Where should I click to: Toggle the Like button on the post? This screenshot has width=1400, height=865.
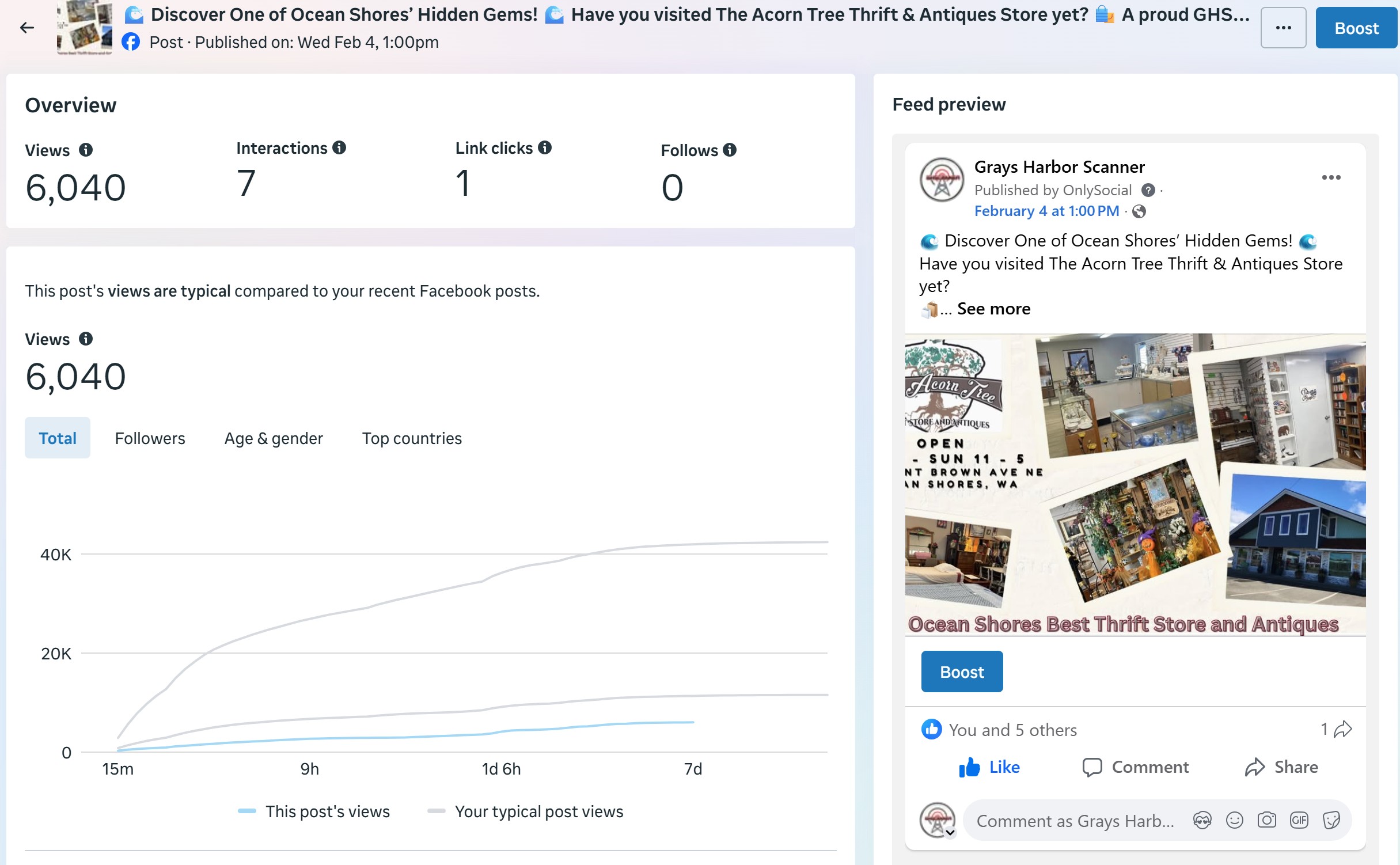[x=989, y=767]
